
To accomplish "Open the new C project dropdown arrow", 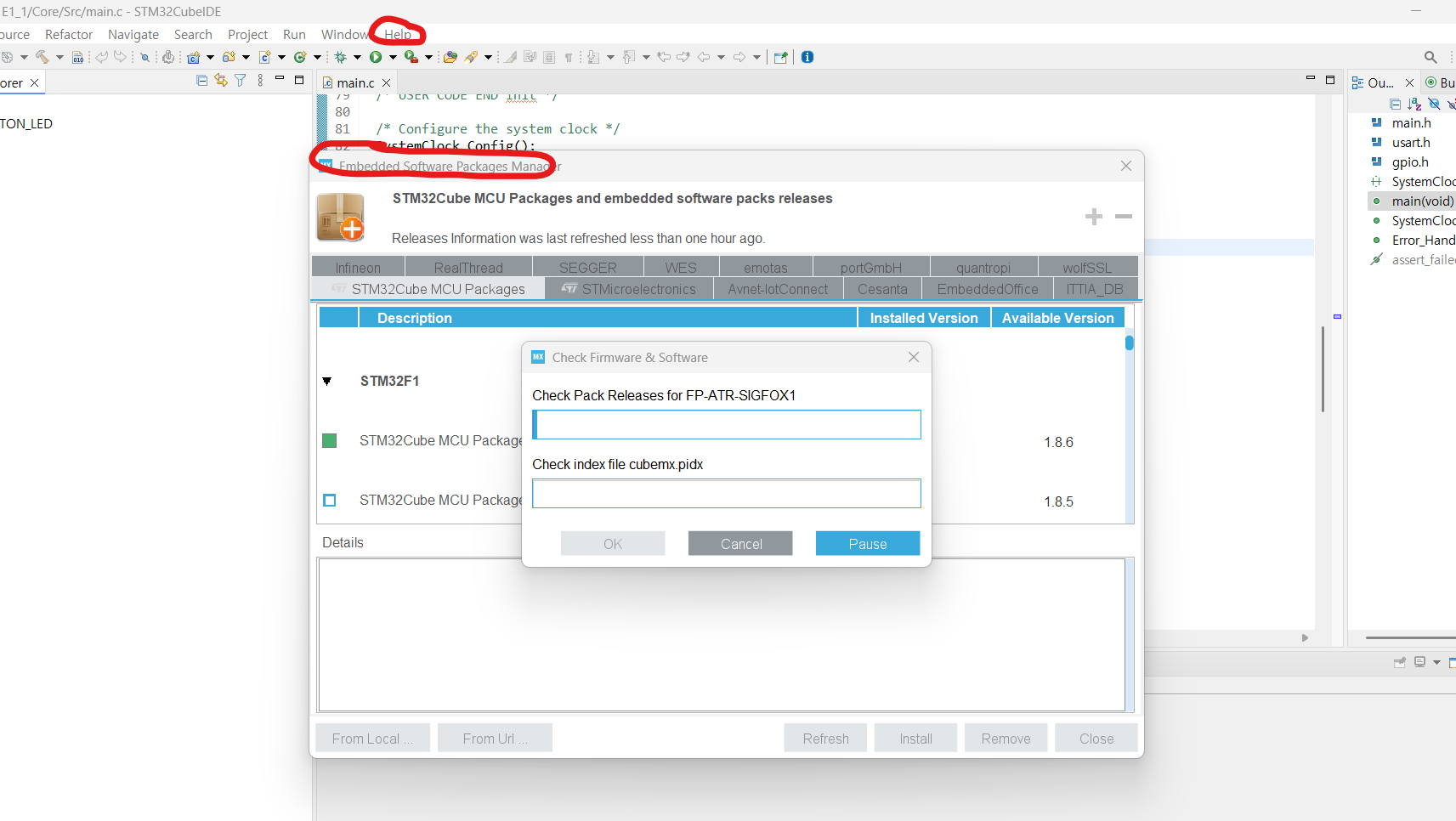I will pyautogui.click(x=210, y=57).
